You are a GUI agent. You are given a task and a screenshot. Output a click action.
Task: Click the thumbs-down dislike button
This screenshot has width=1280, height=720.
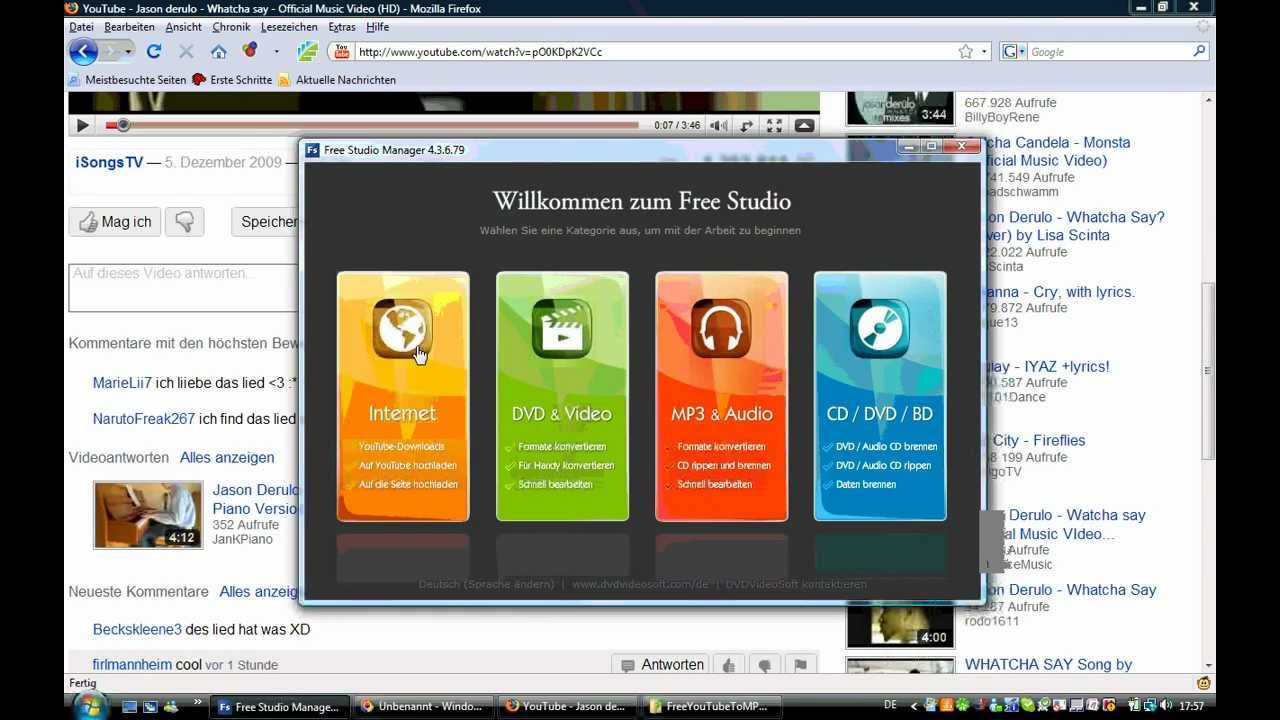(x=184, y=222)
